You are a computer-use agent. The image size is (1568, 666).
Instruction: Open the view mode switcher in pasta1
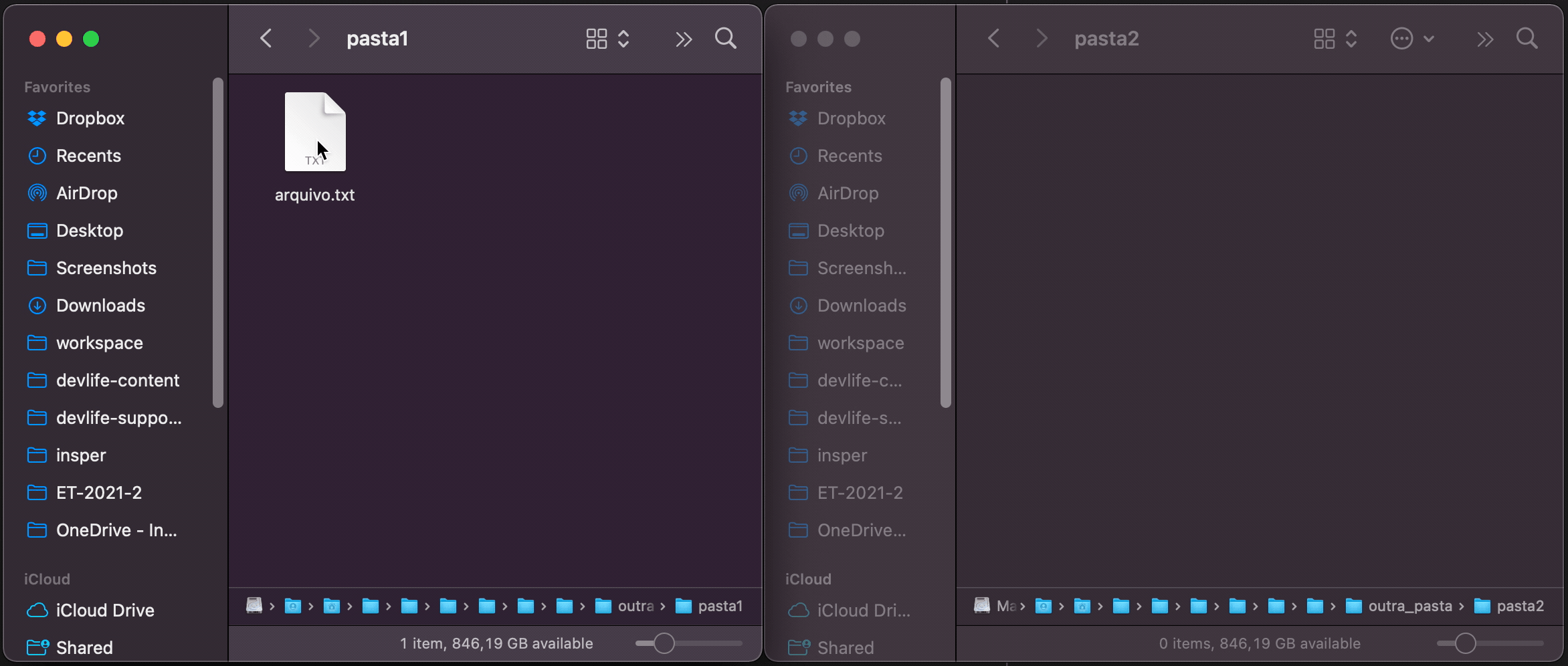pyautogui.click(x=607, y=39)
